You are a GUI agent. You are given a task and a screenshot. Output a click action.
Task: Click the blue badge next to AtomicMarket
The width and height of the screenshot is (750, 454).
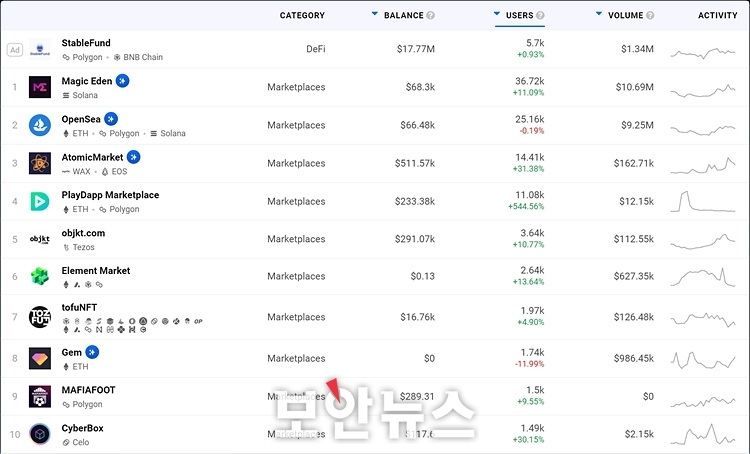click(x=133, y=157)
